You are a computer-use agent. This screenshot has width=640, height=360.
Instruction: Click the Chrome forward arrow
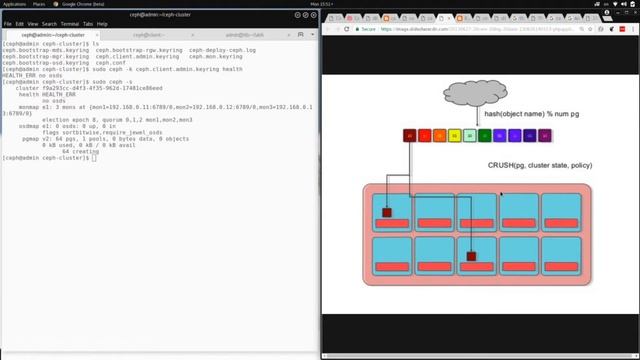(x=337, y=29)
